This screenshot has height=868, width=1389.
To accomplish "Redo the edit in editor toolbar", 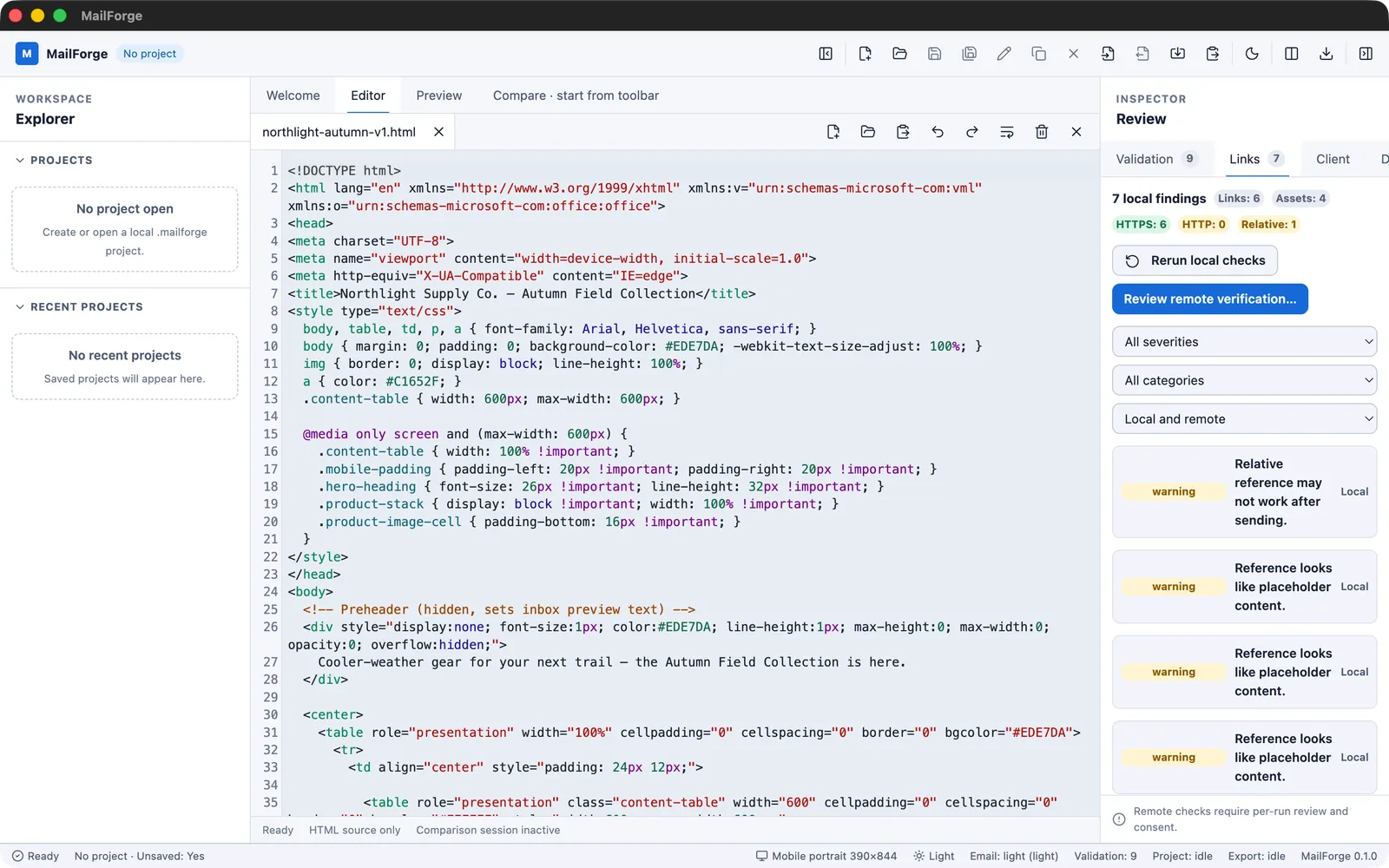I will (972, 132).
